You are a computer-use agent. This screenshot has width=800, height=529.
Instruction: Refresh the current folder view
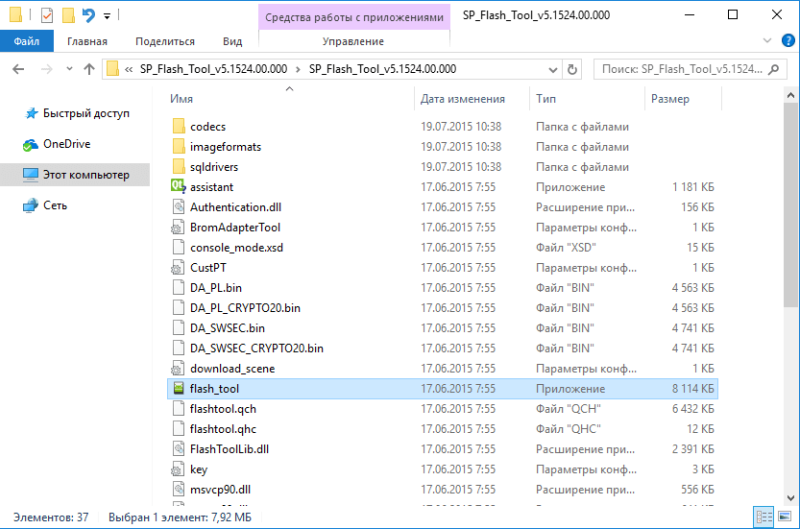pos(572,70)
